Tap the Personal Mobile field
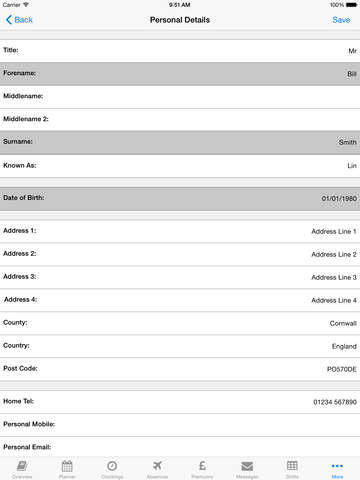Screen dimensions: 360x480 [180, 425]
